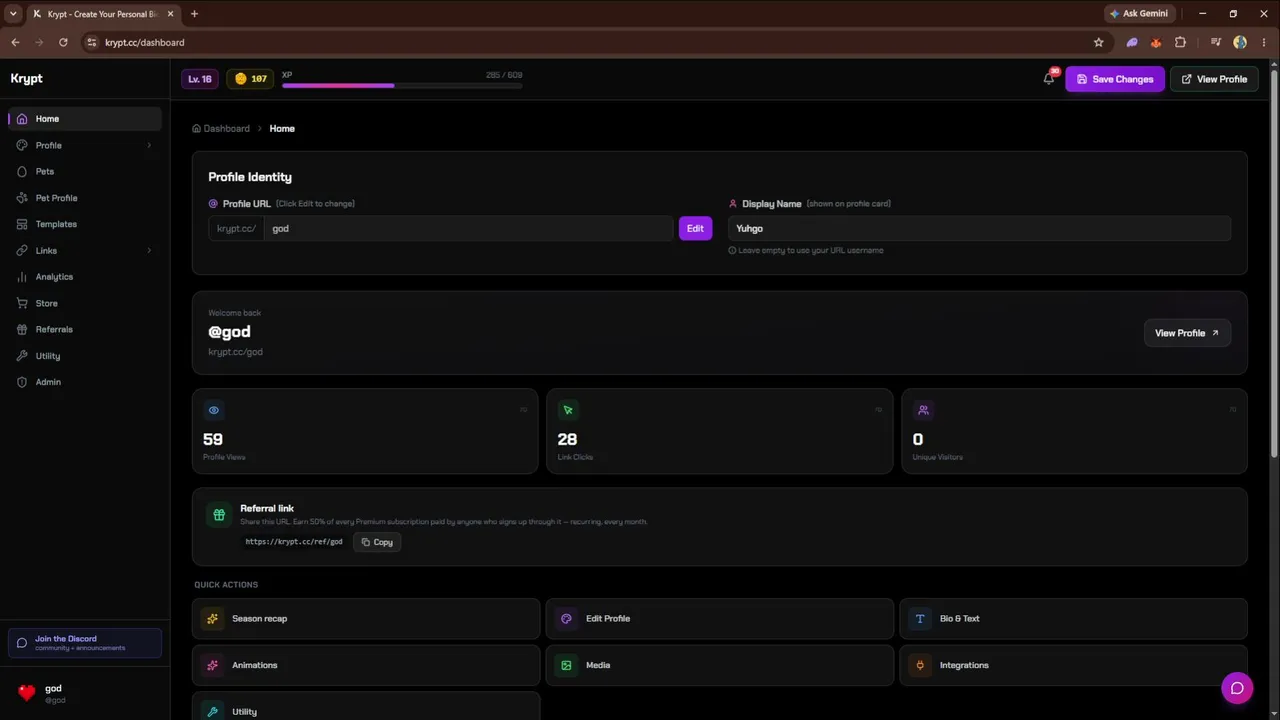The image size is (1280, 720).
Task: Click the Pet Profile sidebar icon
Action: 22,198
